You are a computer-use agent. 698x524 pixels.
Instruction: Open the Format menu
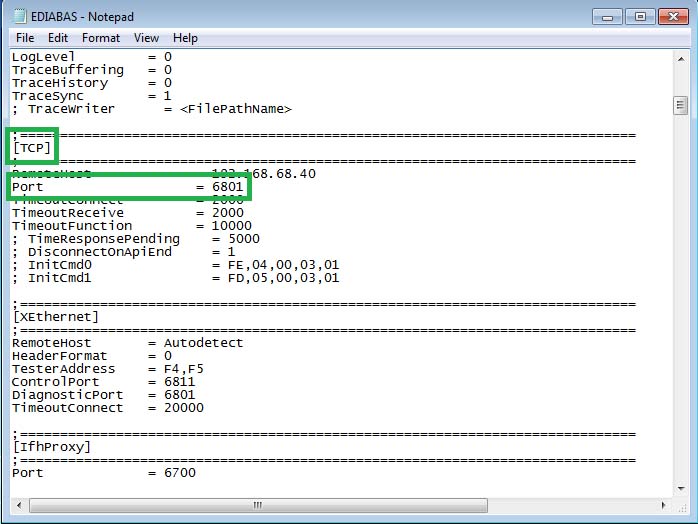[101, 38]
